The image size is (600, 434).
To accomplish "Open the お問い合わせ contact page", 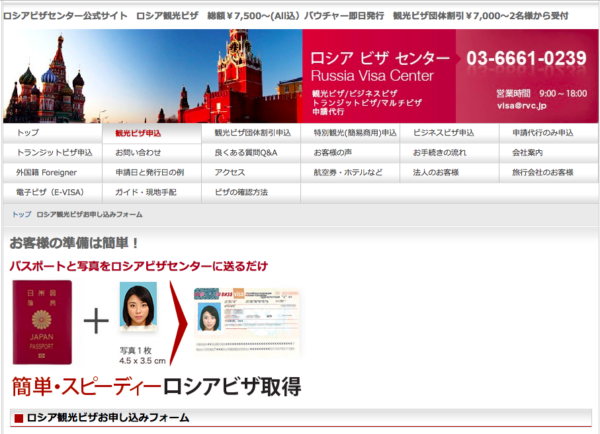I will (137, 153).
